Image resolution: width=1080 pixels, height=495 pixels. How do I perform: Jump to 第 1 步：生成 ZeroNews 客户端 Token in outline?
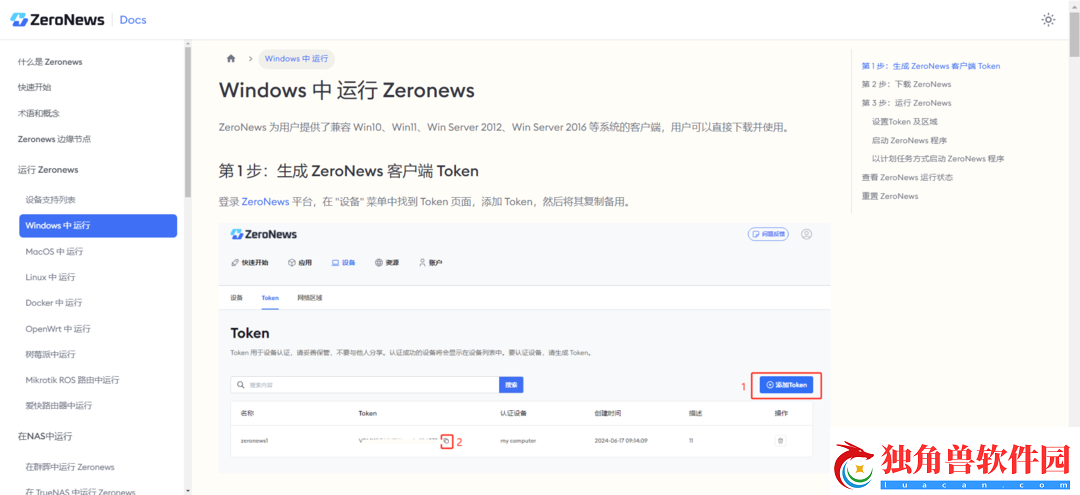click(x=931, y=66)
